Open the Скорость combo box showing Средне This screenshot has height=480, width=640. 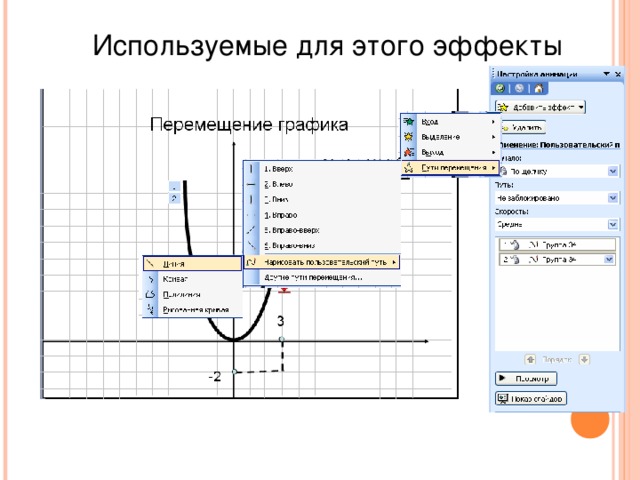(x=558, y=224)
